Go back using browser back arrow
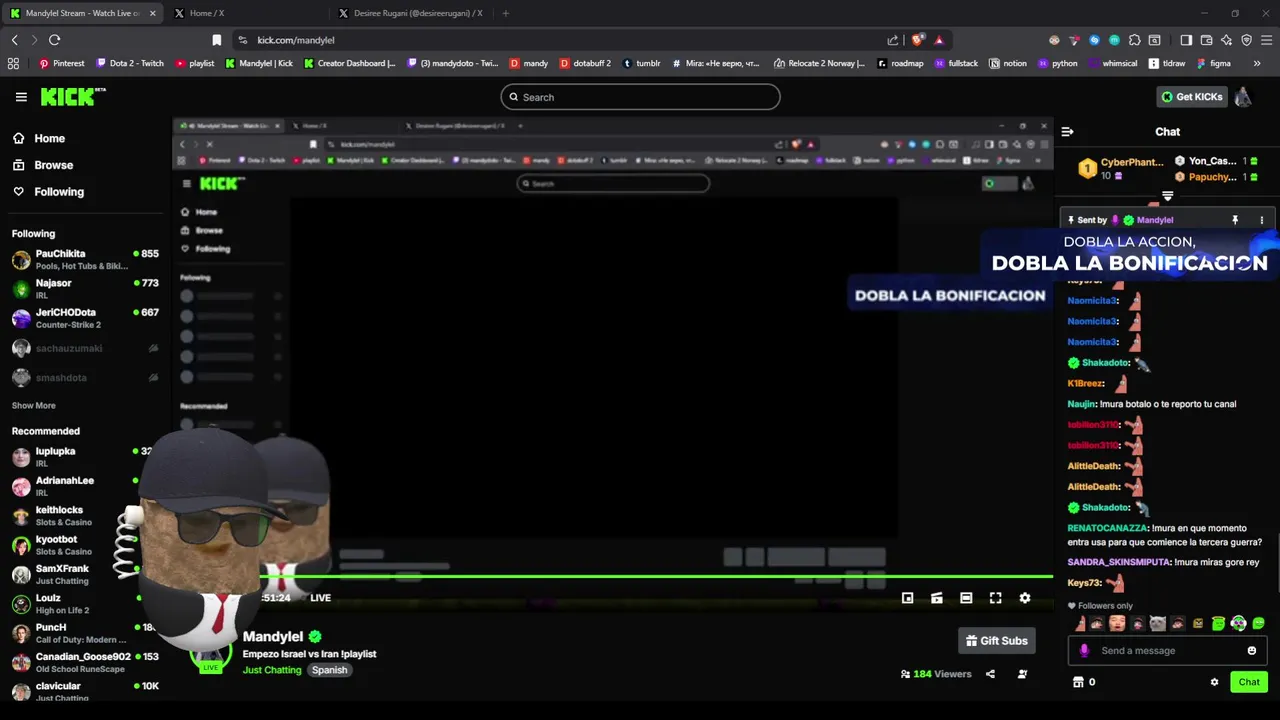This screenshot has height=720, width=1280. pyautogui.click(x=14, y=40)
